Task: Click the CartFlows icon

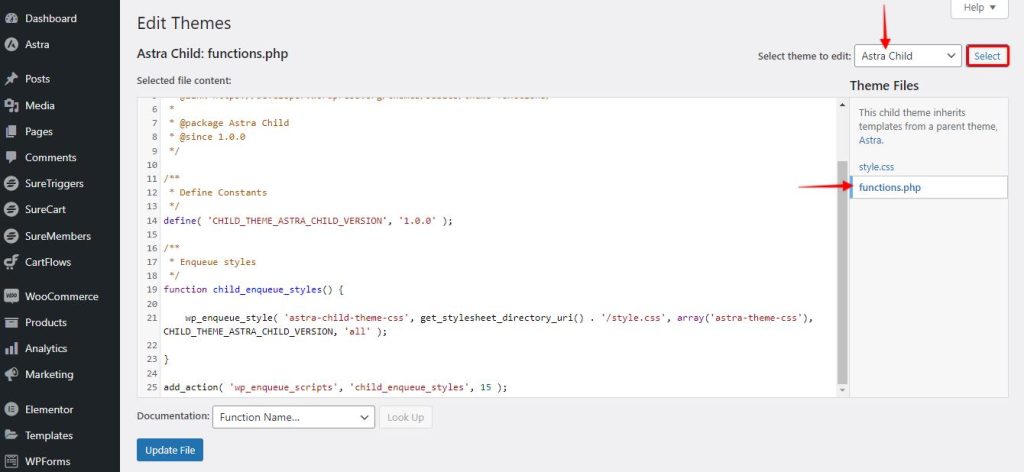Action: [11, 262]
